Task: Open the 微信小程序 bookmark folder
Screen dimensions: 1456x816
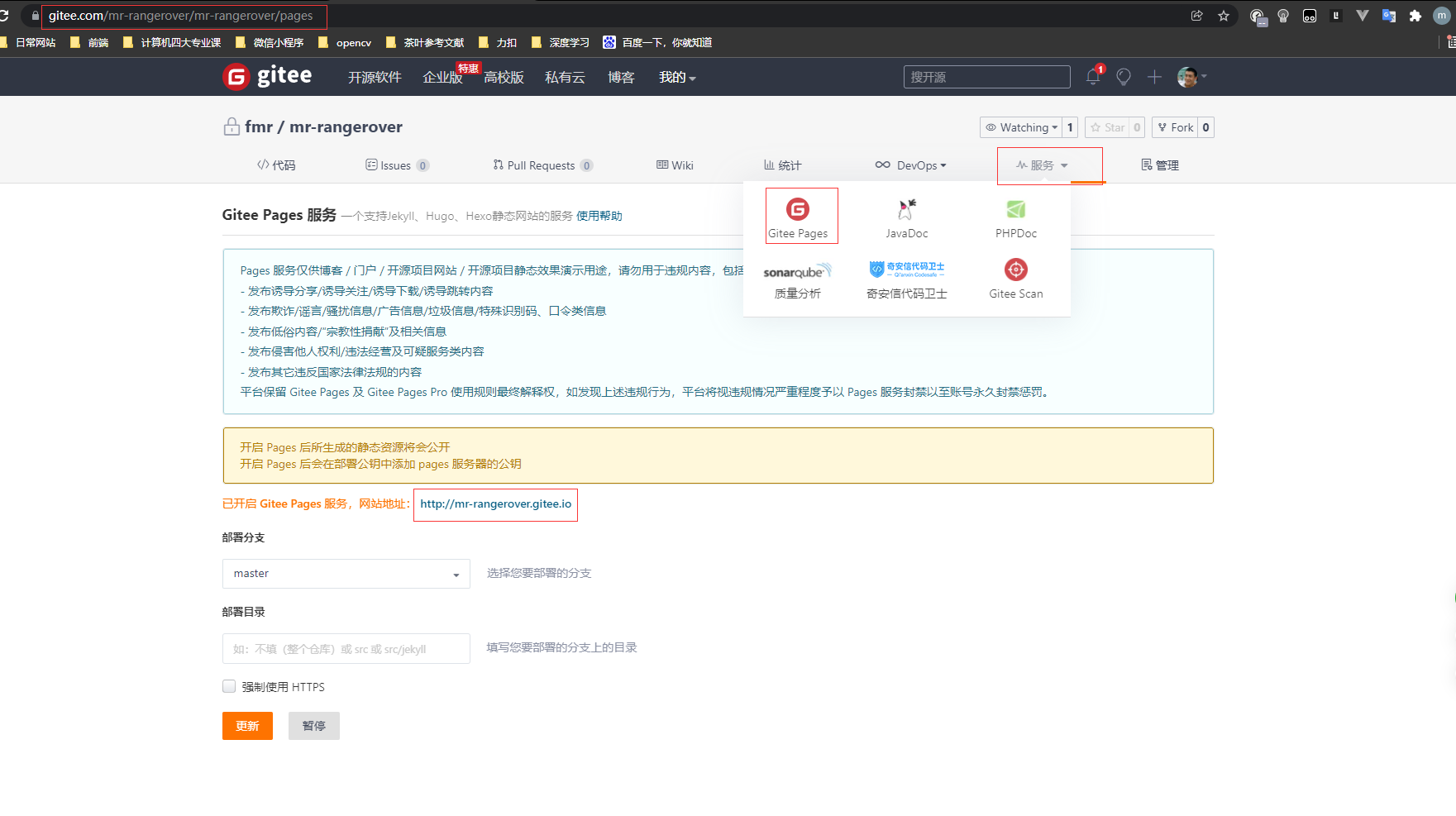Action: tap(270, 42)
